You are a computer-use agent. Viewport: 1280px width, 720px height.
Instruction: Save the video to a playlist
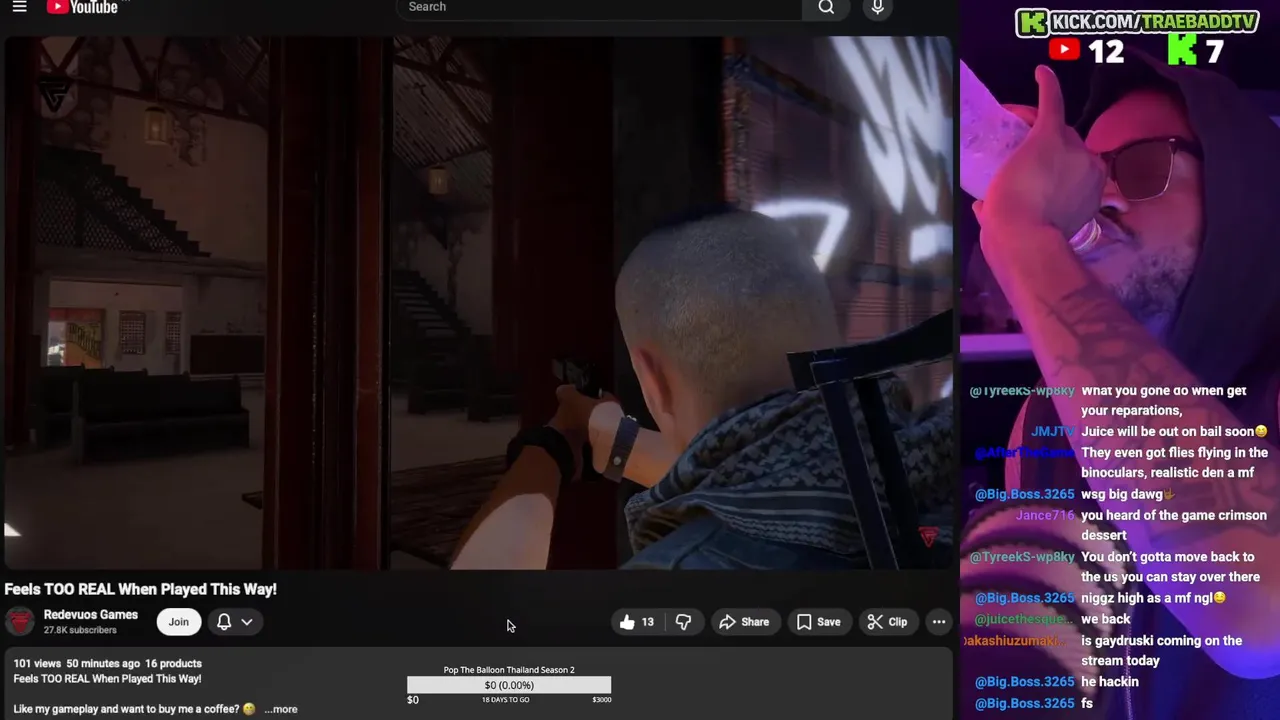click(818, 622)
